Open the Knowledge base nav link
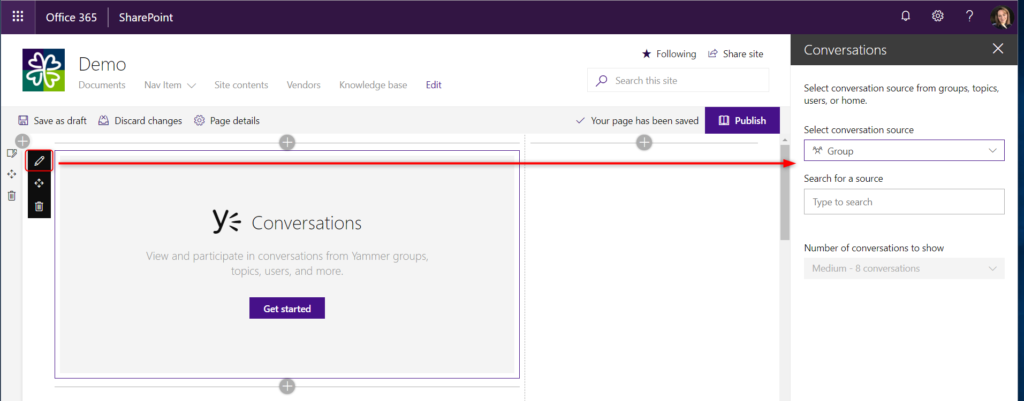 pyautogui.click(x=373, y=85)
